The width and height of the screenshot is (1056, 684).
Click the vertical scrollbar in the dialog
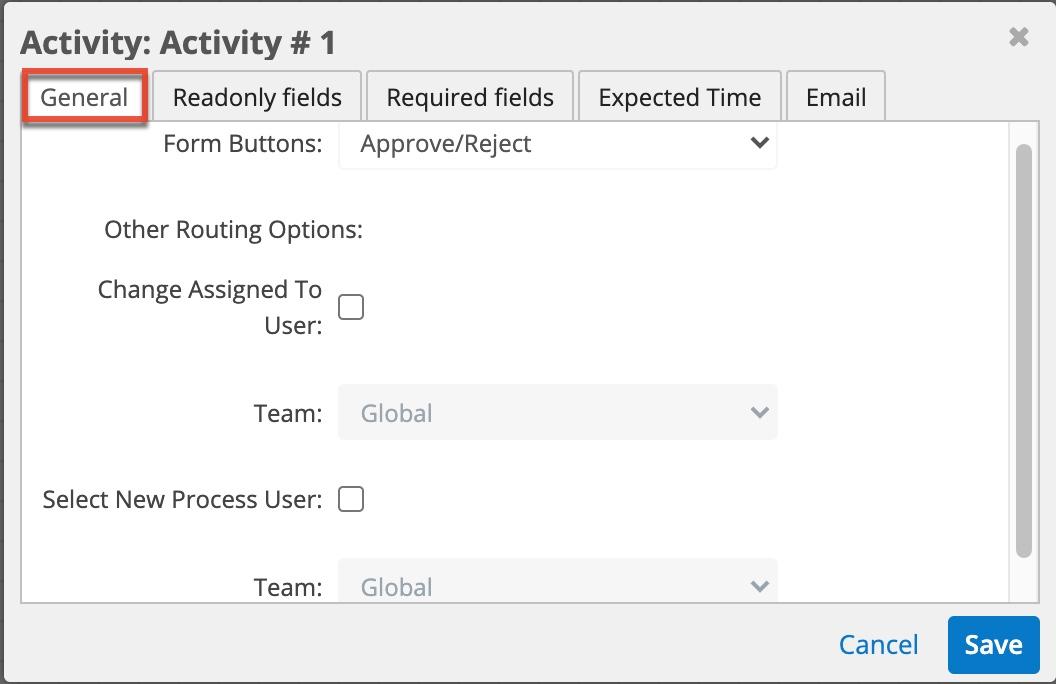pos(1023,350)
